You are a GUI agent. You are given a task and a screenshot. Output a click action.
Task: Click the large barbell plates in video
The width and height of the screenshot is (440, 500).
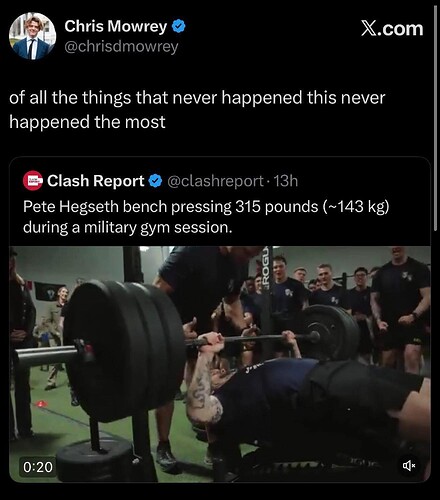[x=125, y=350]
